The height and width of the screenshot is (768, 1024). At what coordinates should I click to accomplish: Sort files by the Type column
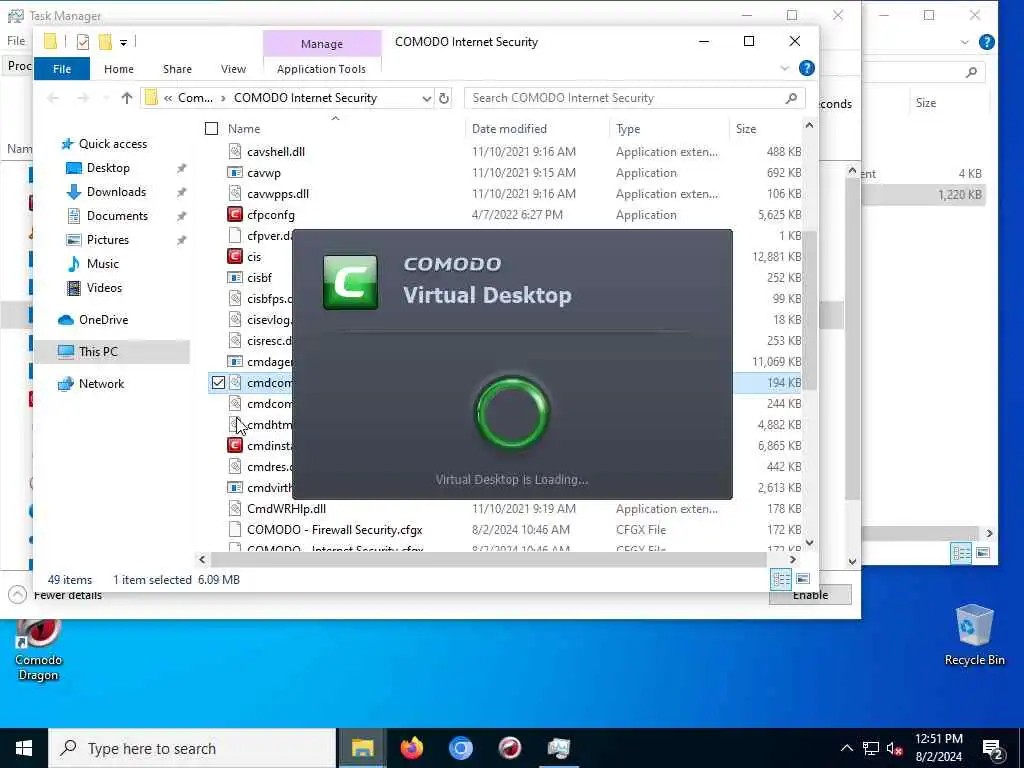tap(628, 129)
